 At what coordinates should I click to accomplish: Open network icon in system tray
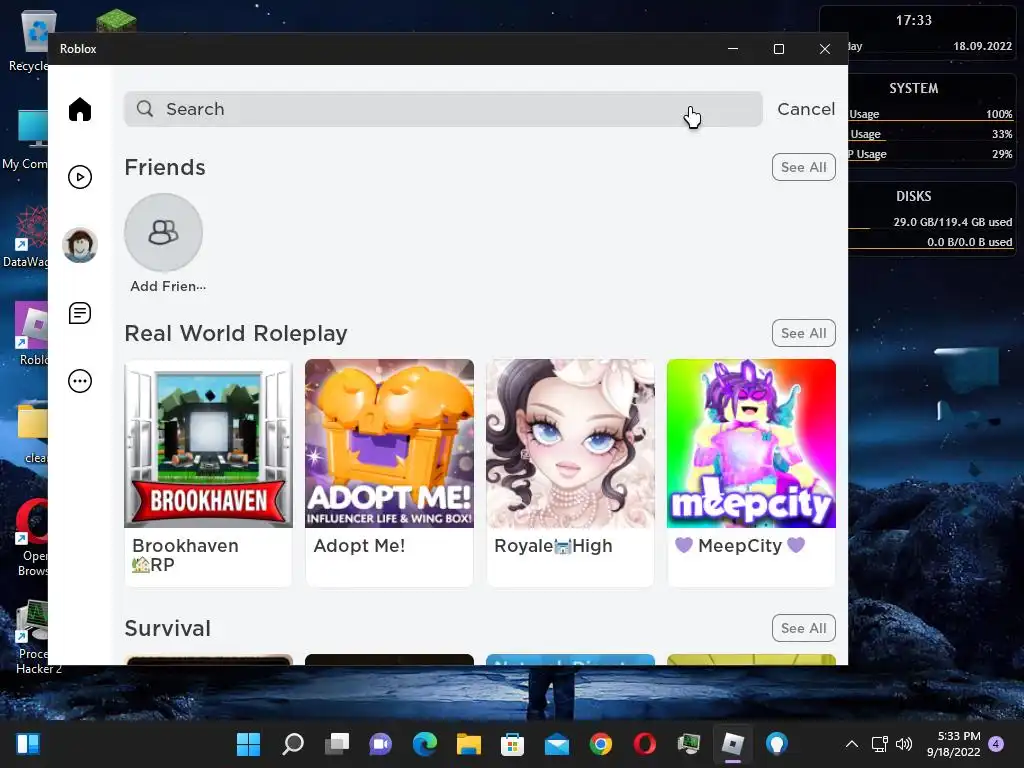(880, 744)
